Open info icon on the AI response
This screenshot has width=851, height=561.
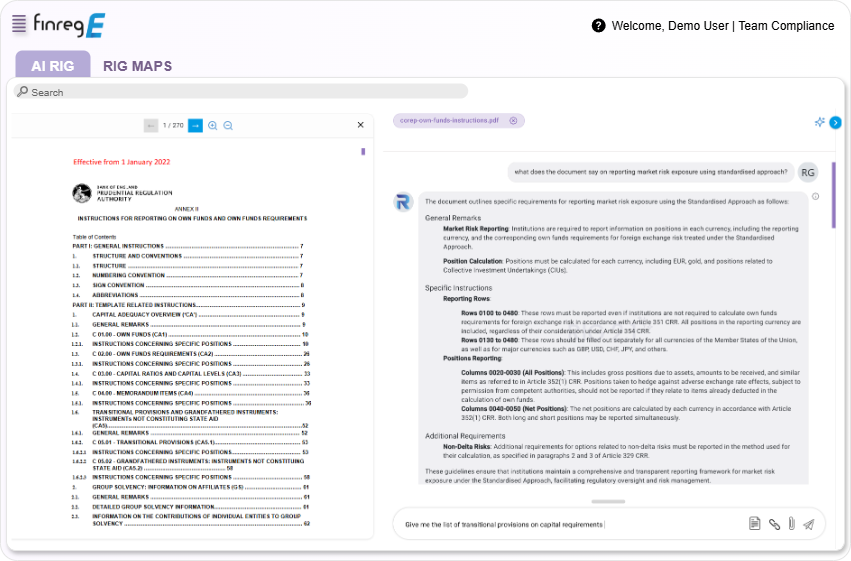815,196
